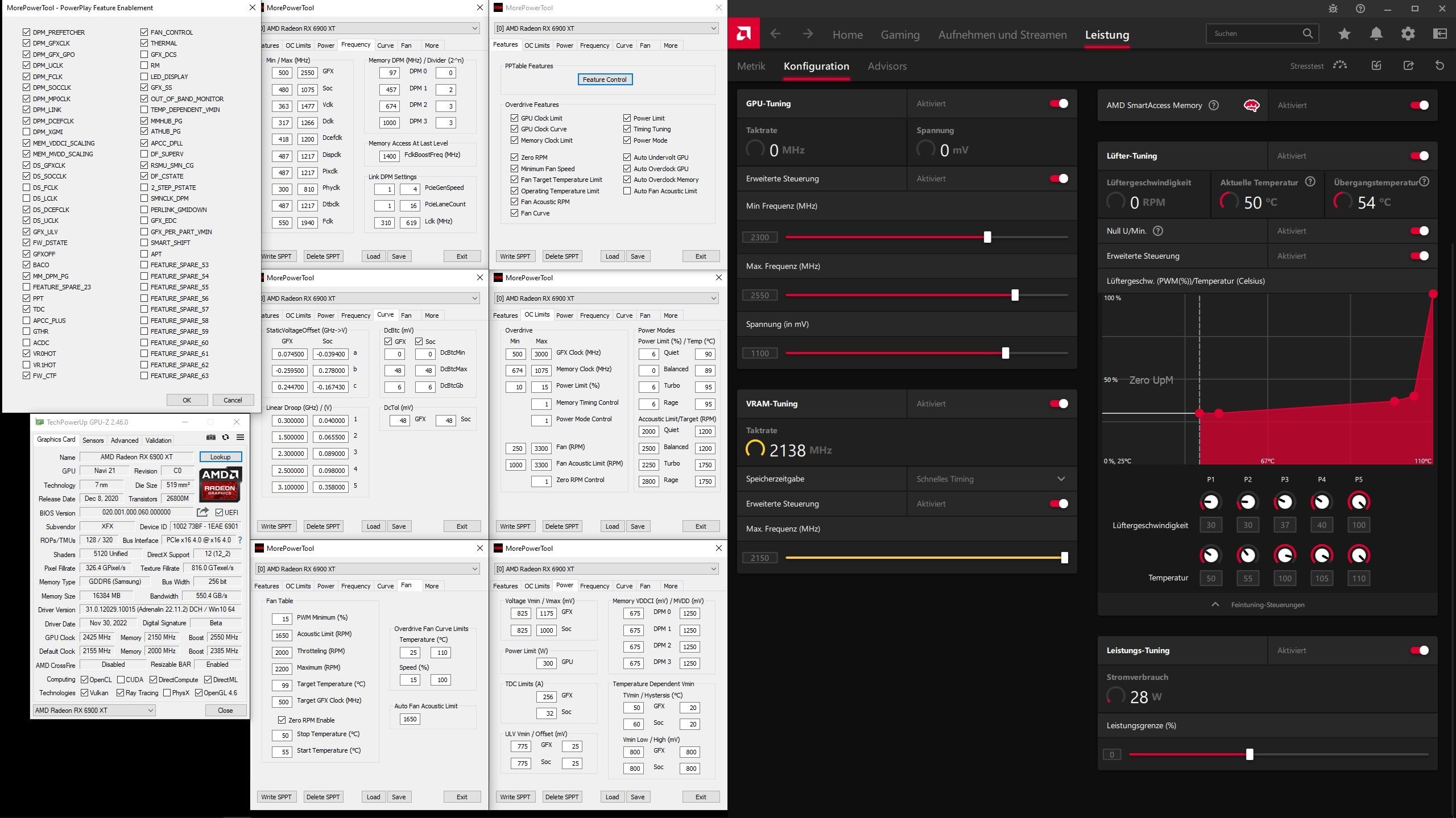Screen dimensions: 1456x818
Task: Open the GPU dropdown in the MorePowerTool Features window
Action: tap(606, 28)
